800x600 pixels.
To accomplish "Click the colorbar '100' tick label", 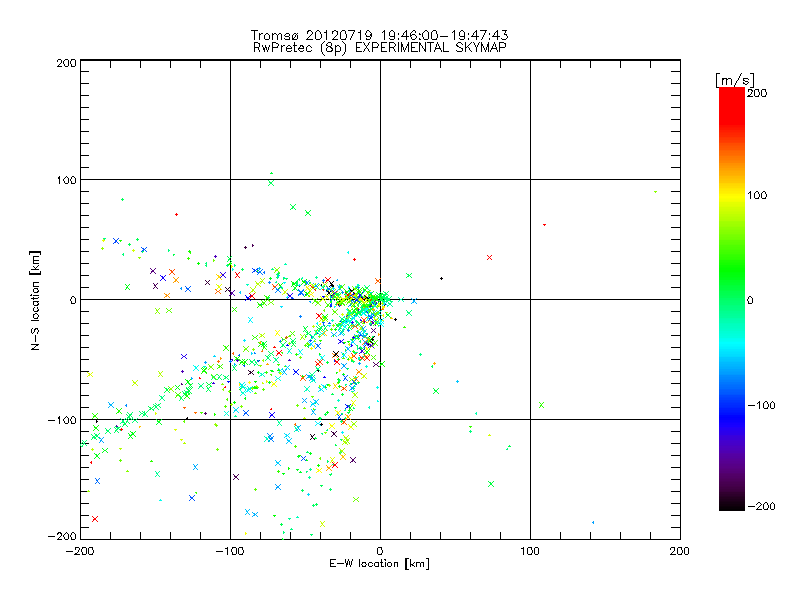I will (757, 195).
